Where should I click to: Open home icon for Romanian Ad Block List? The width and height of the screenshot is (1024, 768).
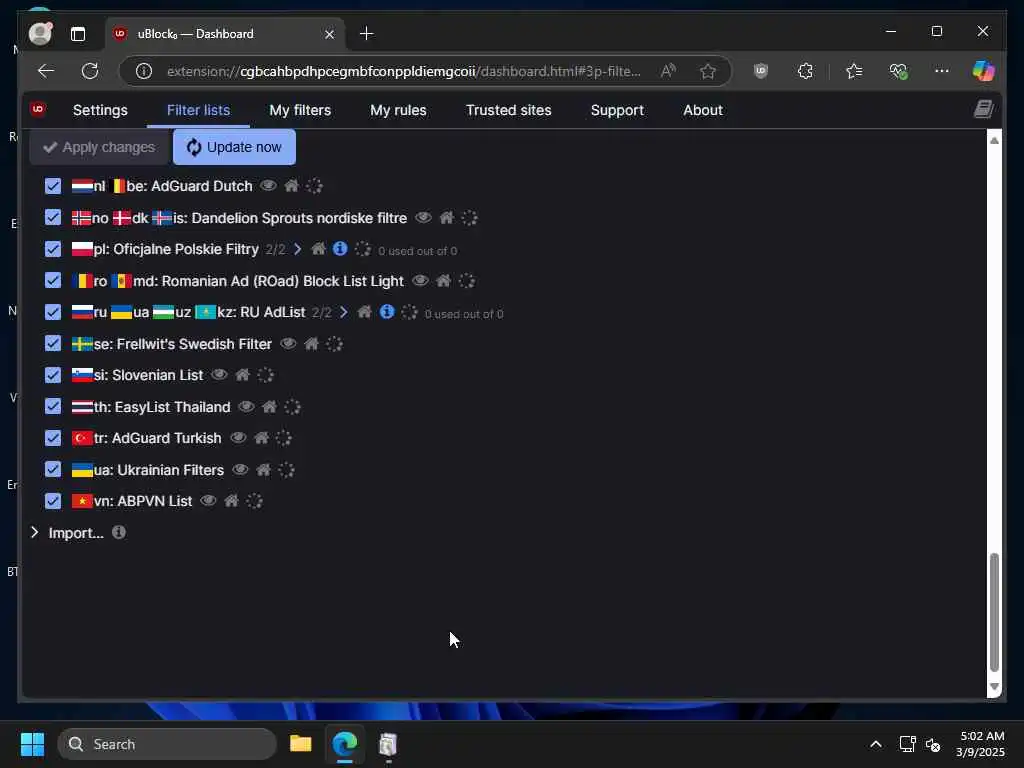click(443, 281)
